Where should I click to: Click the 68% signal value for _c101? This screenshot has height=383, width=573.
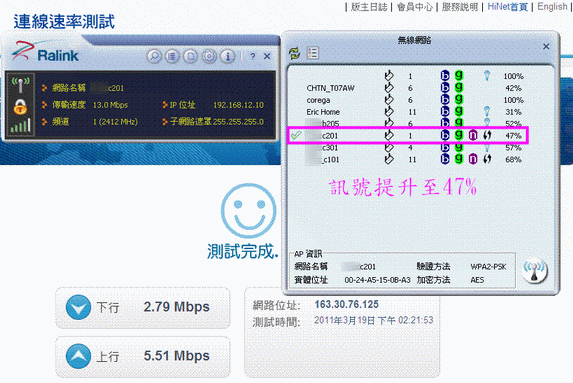click(513, 159)
